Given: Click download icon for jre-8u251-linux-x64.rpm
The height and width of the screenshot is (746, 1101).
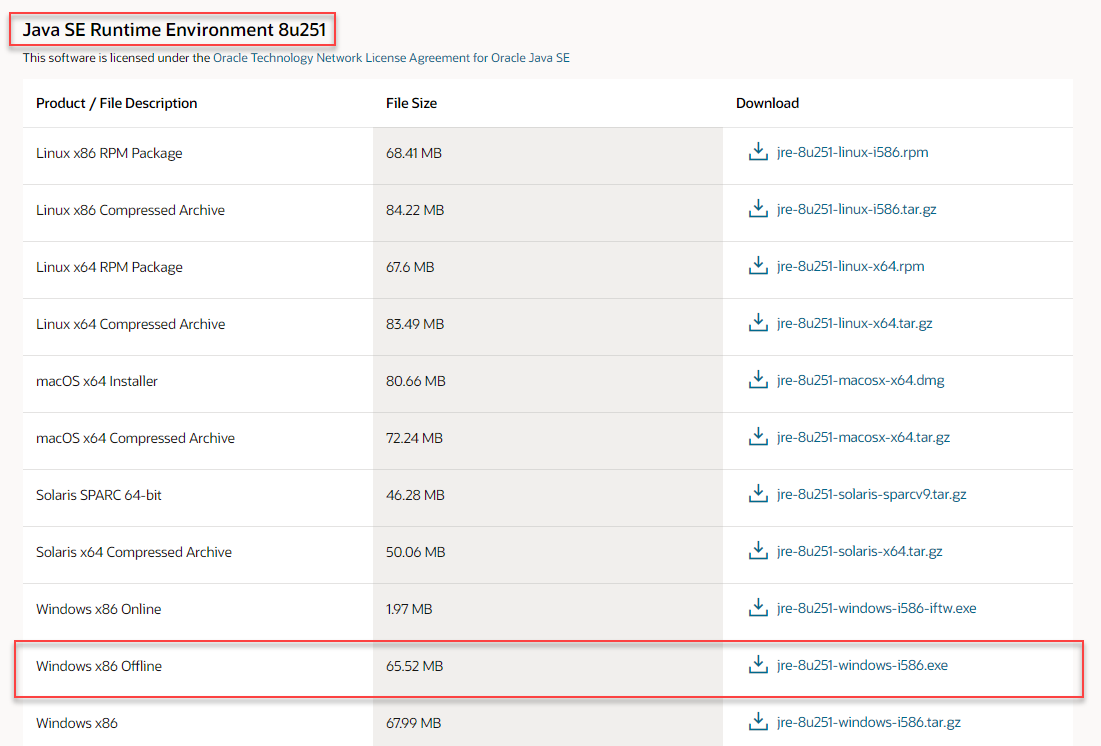Looking at the screenshot, I should (758, 266).
